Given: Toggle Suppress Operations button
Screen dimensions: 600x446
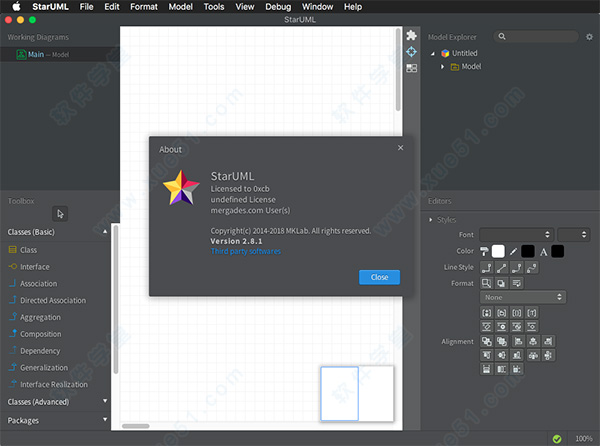Looking at the screenshot, I should pos(501,327).
